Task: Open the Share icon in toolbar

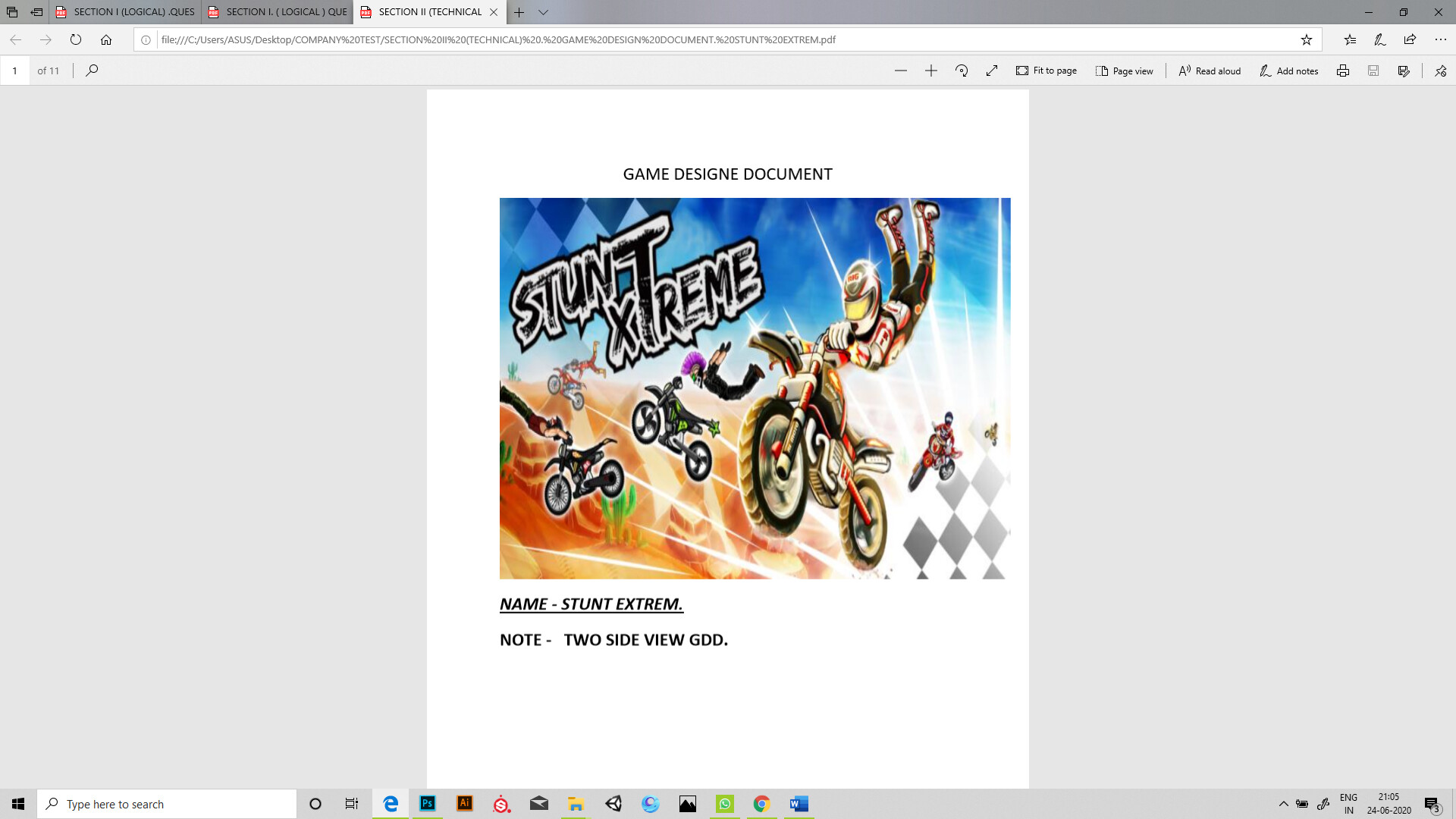Action: click(x=1410, y=39)
